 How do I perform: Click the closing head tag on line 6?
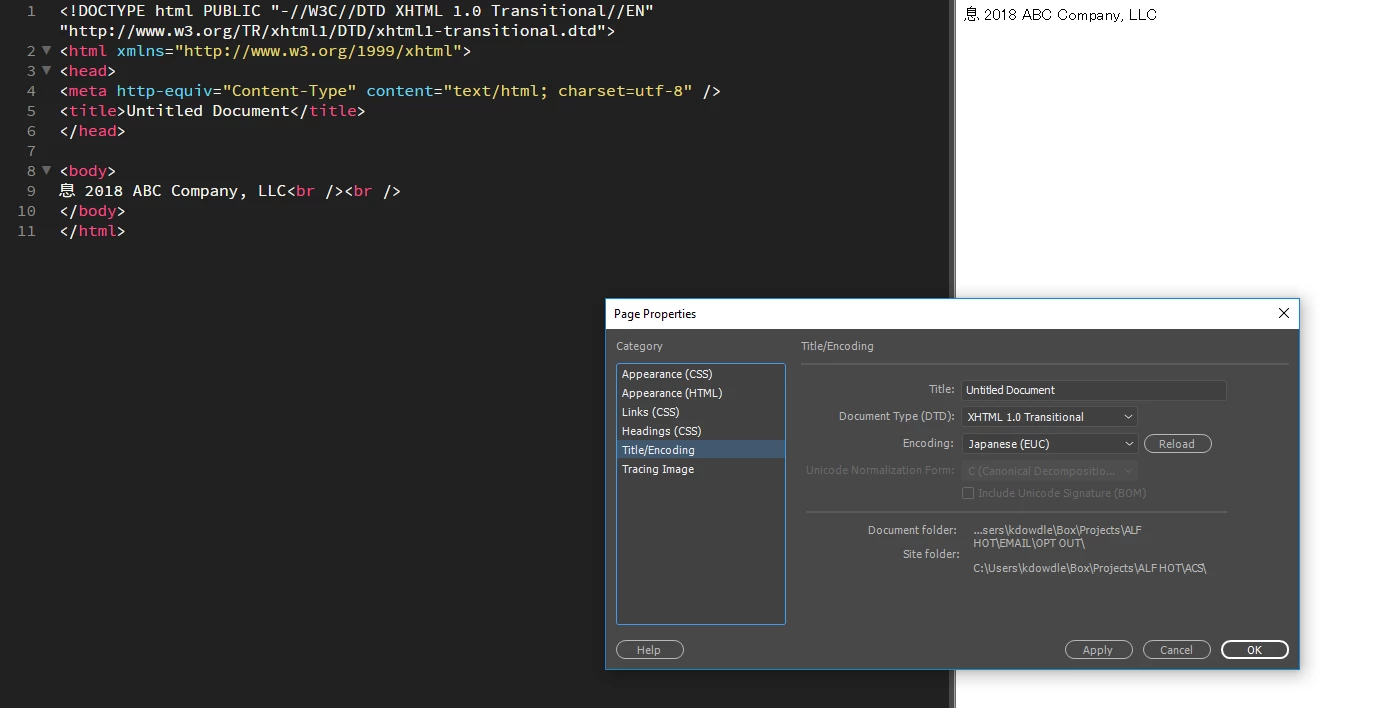point(93,131)
